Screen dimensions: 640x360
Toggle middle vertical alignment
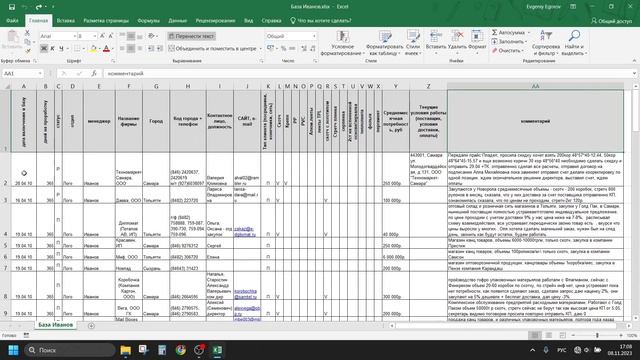point(131,36)
